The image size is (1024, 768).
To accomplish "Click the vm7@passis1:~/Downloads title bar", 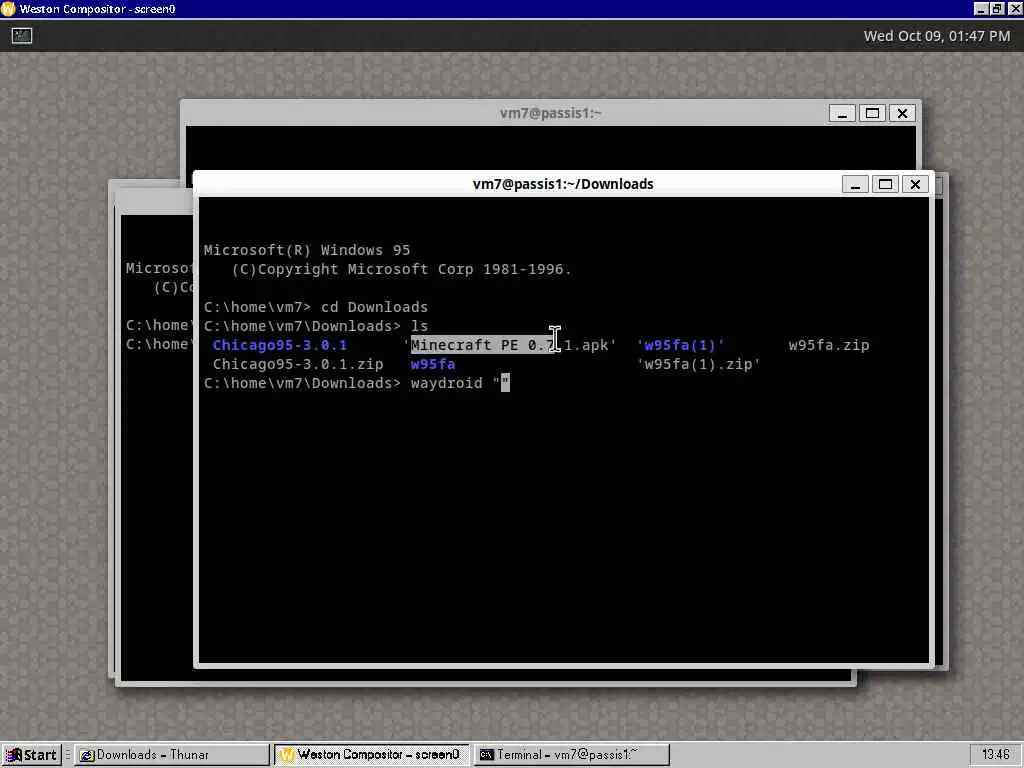I will (x=563, y=184).
